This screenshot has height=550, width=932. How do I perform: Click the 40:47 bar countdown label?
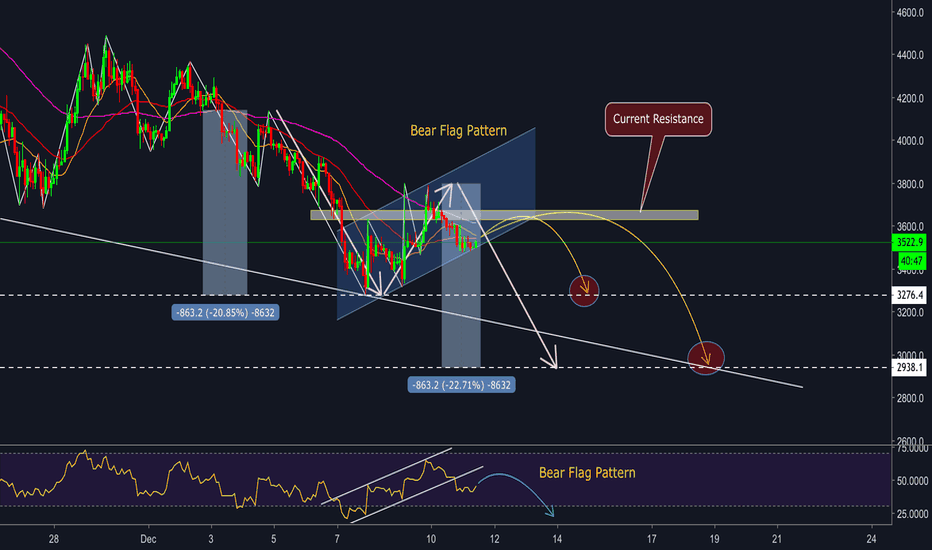[911, 260]
